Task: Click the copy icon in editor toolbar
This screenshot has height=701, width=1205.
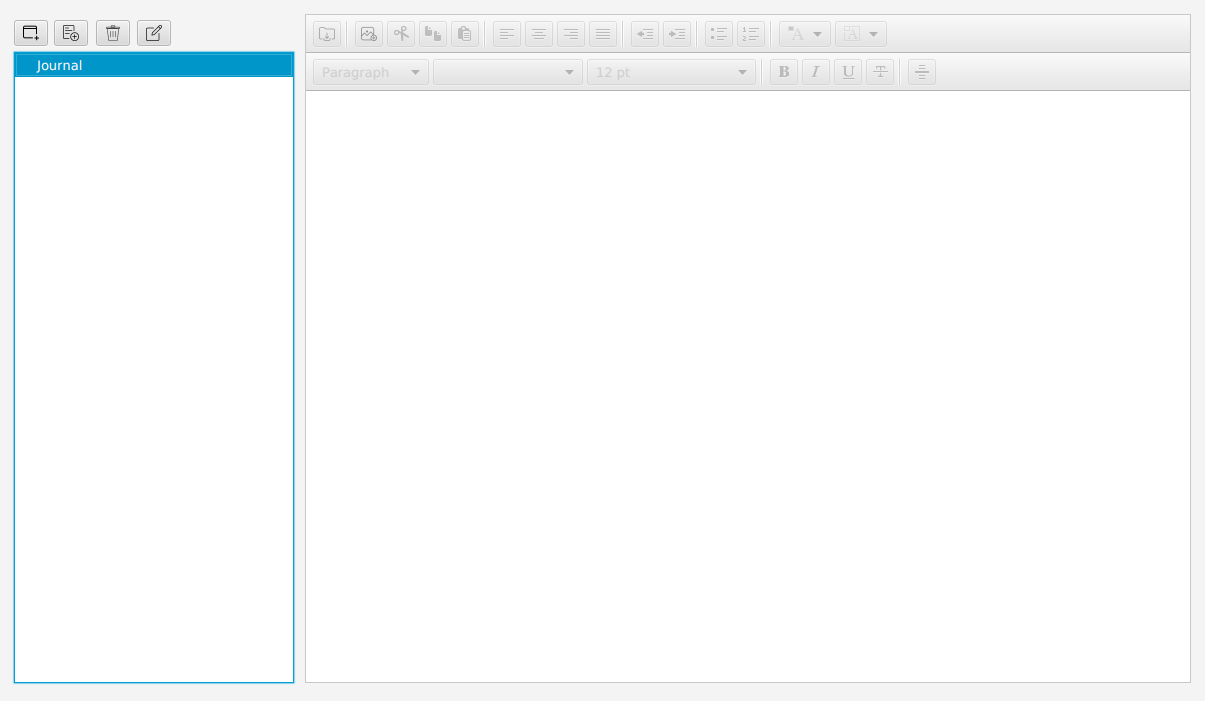Action: (x=433, y=34)
